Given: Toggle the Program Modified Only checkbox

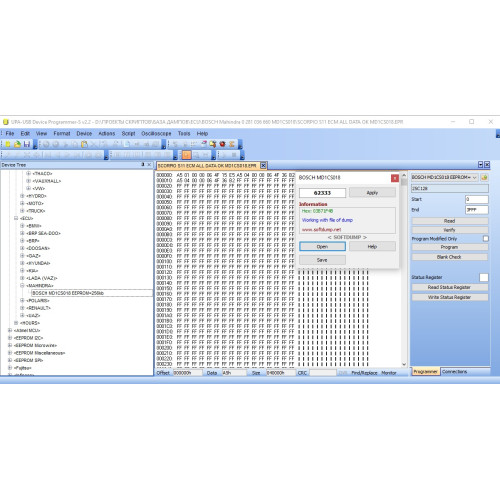Looking at the screenshot, I should pos(486,239).
